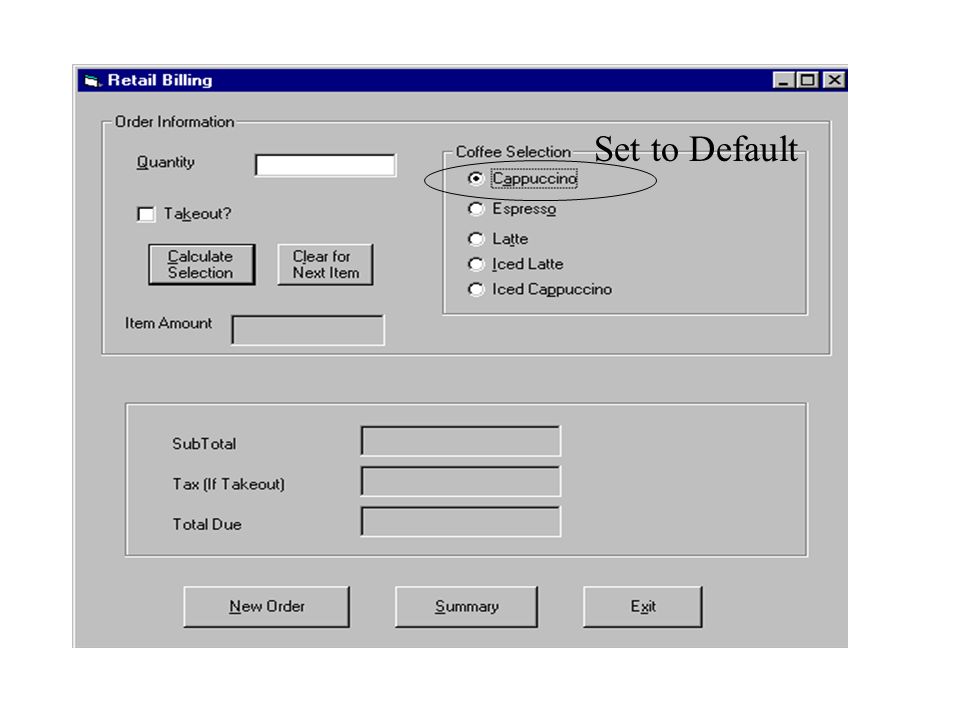Click the Tax (If Takeout) label

click(x=228, y=484)
